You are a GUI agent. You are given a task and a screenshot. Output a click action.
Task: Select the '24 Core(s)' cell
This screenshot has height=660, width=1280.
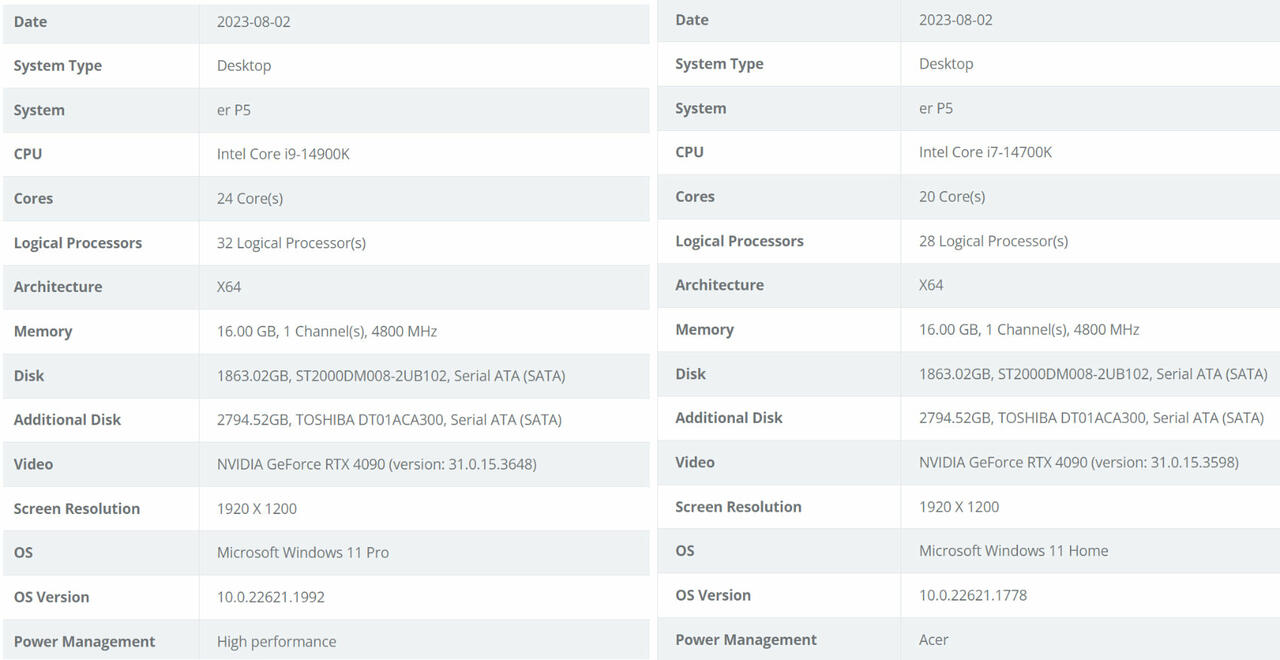(x=250, y=198)
